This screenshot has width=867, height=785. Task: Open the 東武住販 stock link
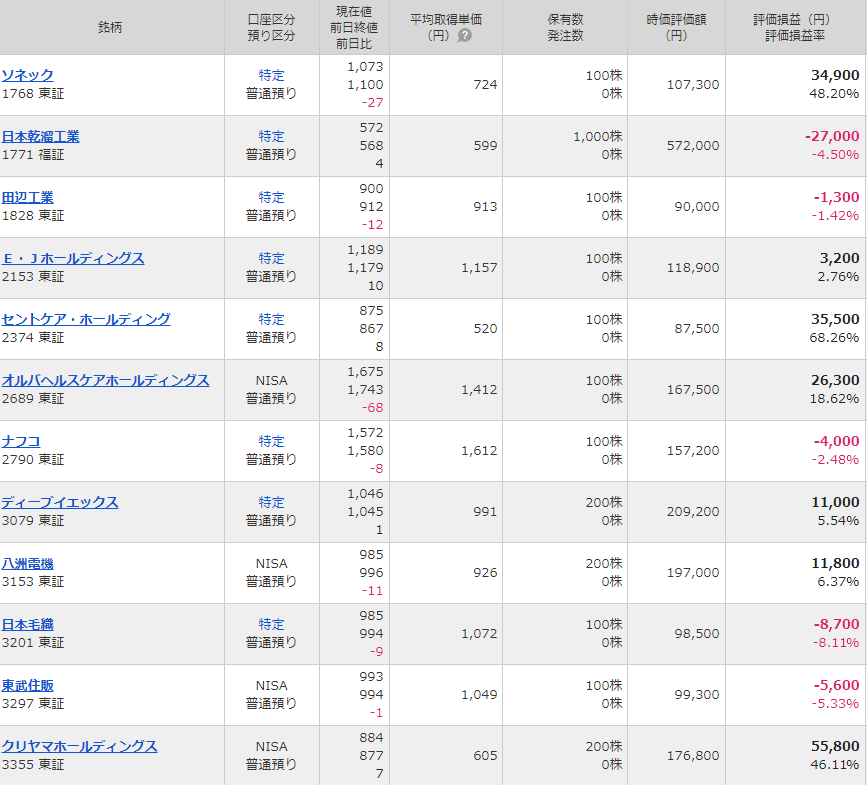point(28,685)
